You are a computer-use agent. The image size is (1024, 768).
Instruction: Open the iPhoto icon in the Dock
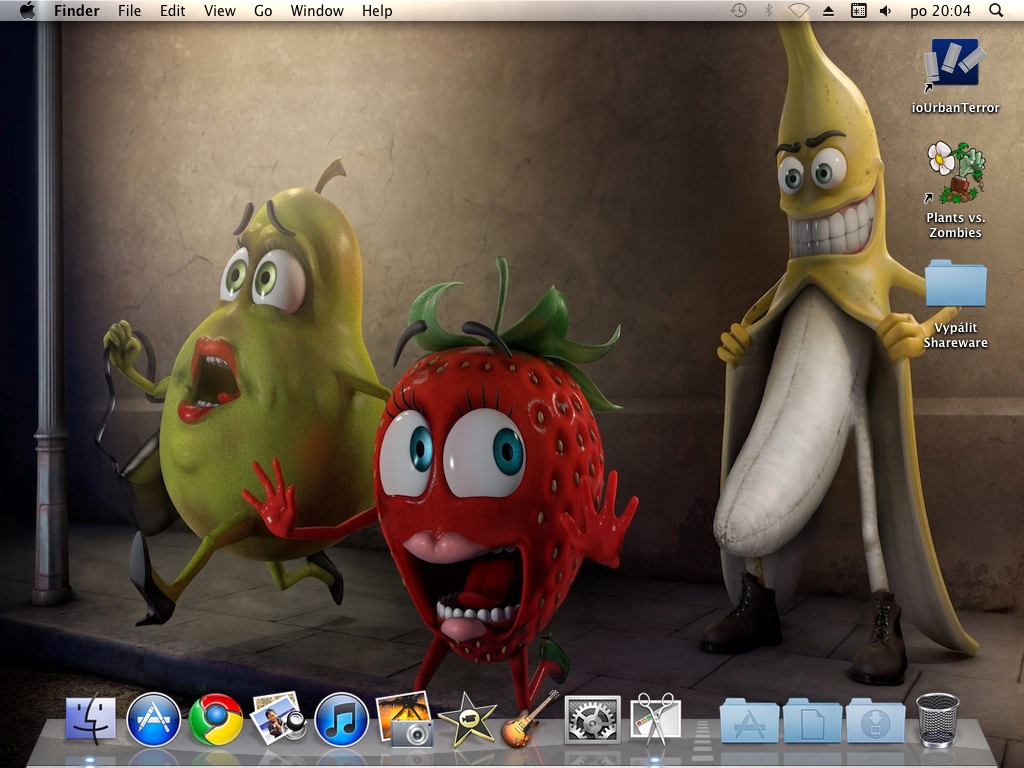coord(278,718)
